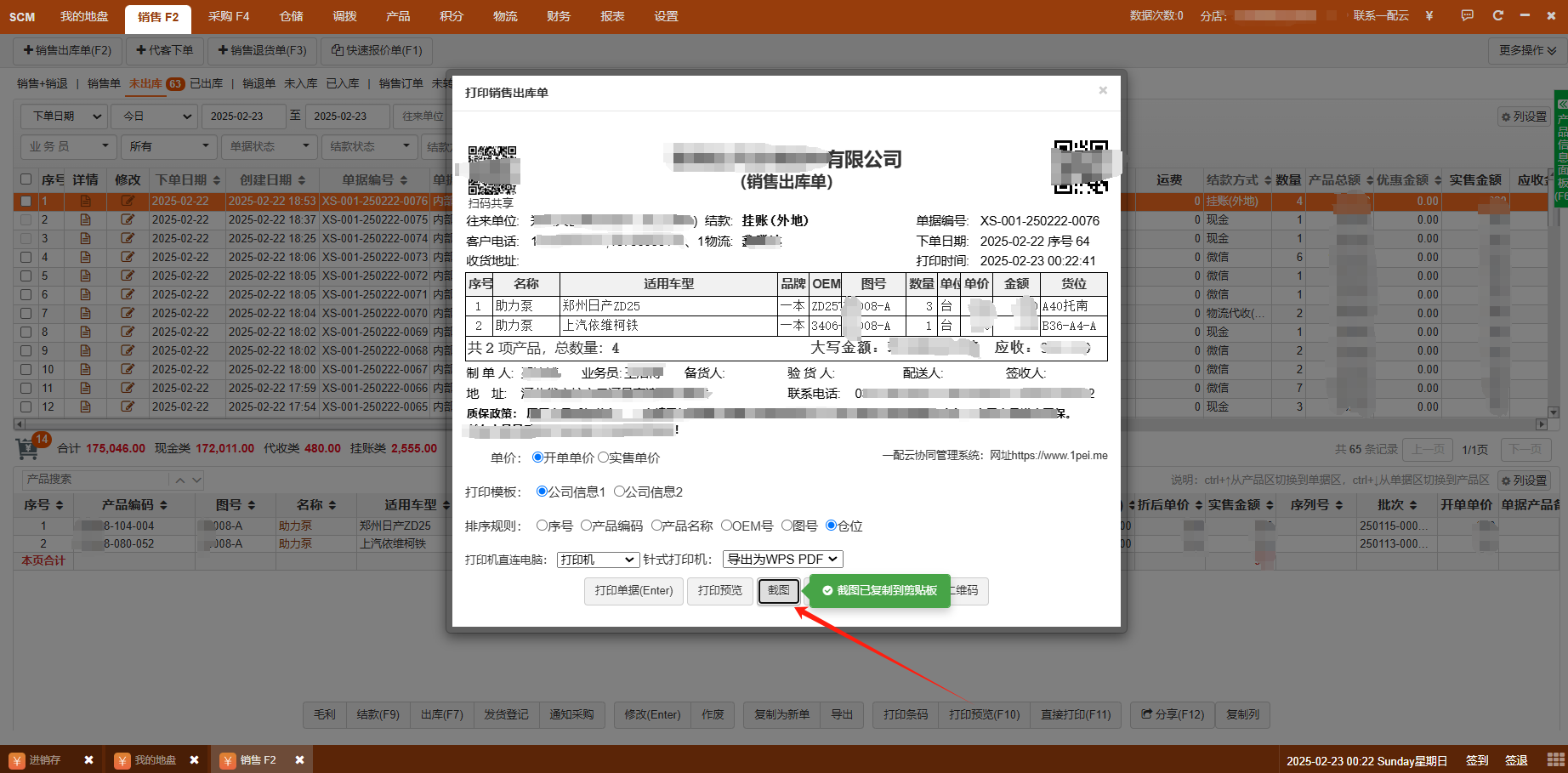The image size is (1568, 773).
Task: Open the 采购 F4 menu
Action: [229, 16]
